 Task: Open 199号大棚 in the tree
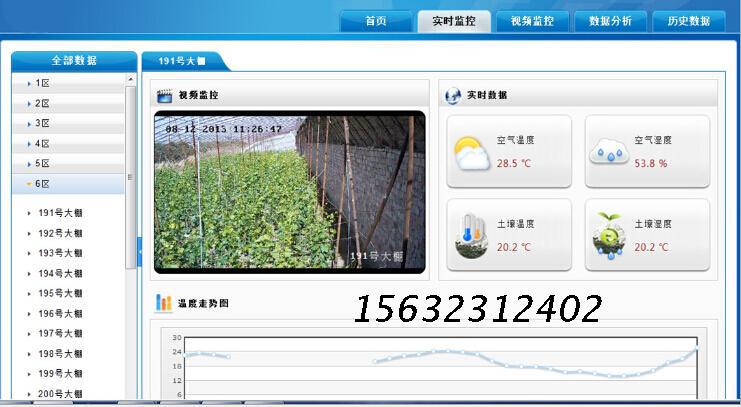pyautogui.click(x=60, y=374)
